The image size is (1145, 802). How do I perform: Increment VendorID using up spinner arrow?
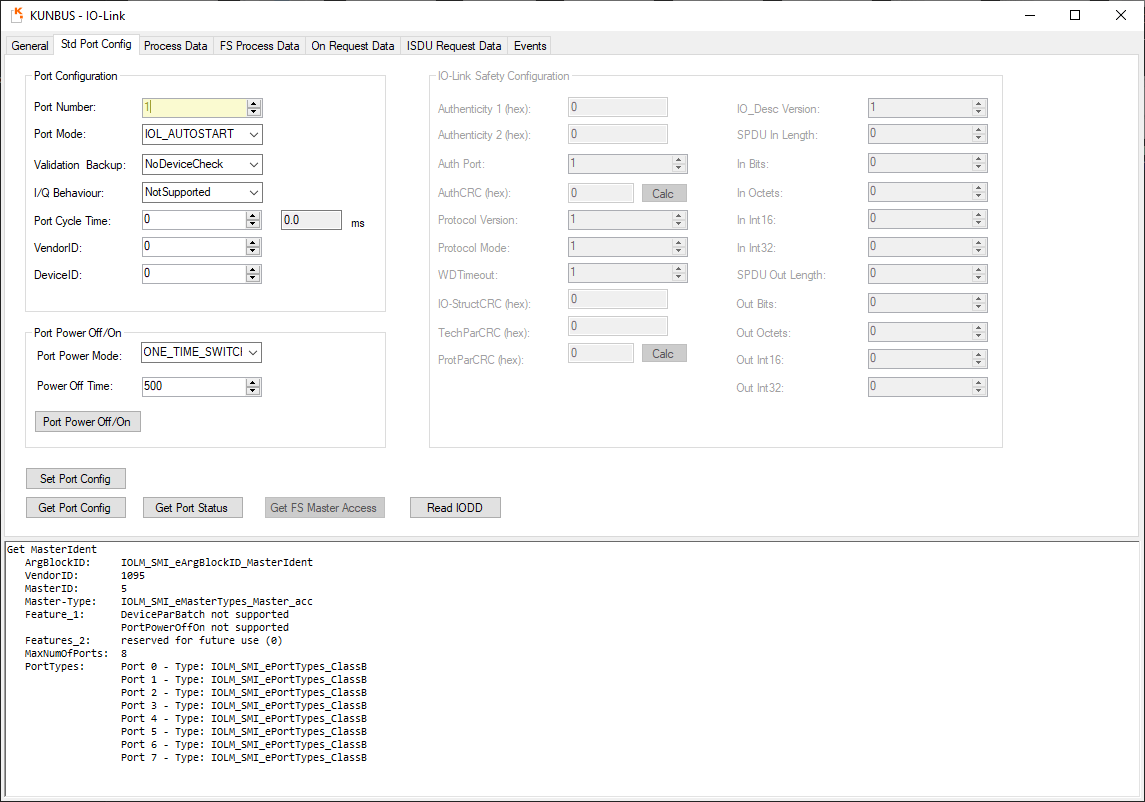point(254,242)
